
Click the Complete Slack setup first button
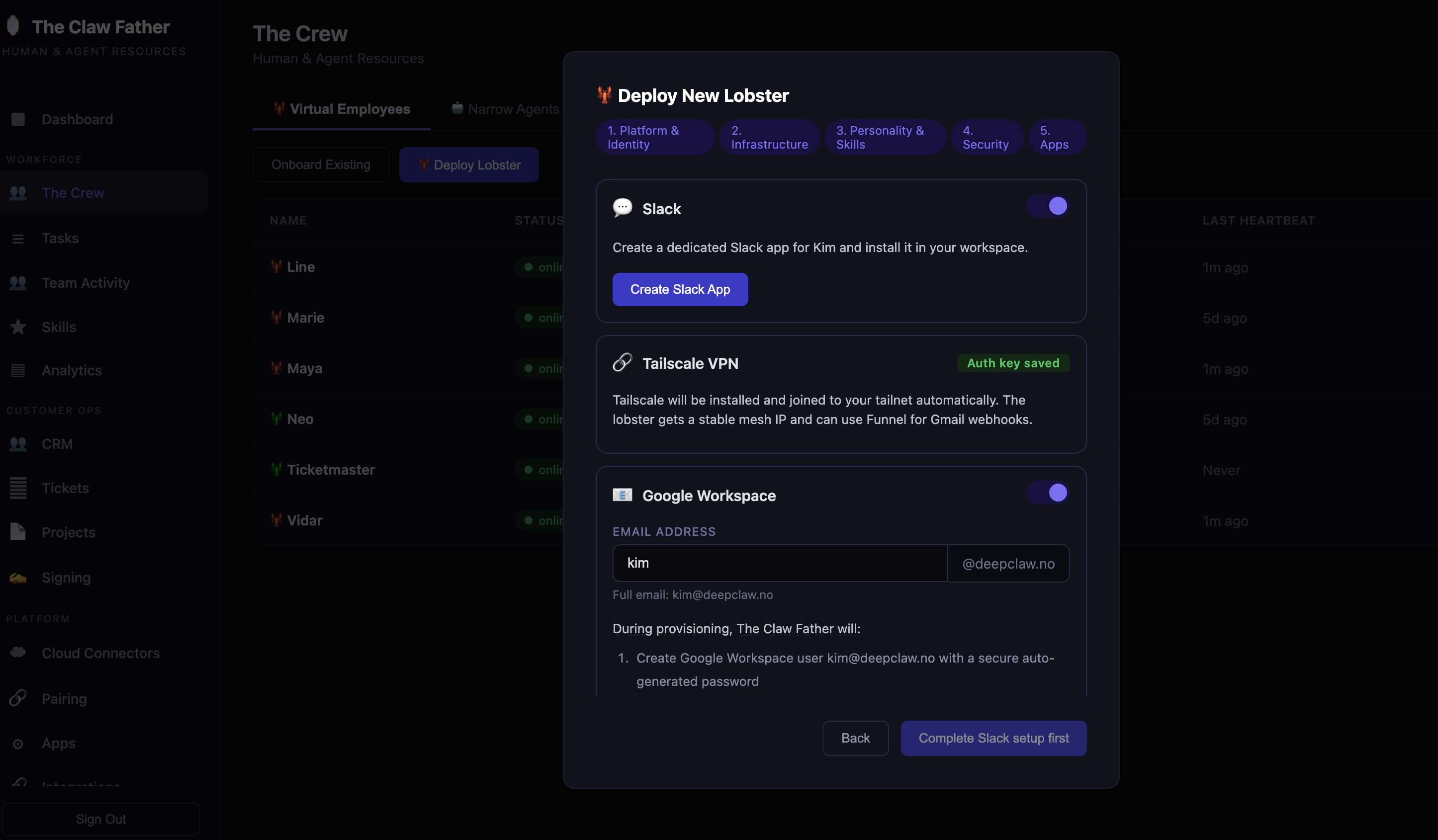point(993,738)
